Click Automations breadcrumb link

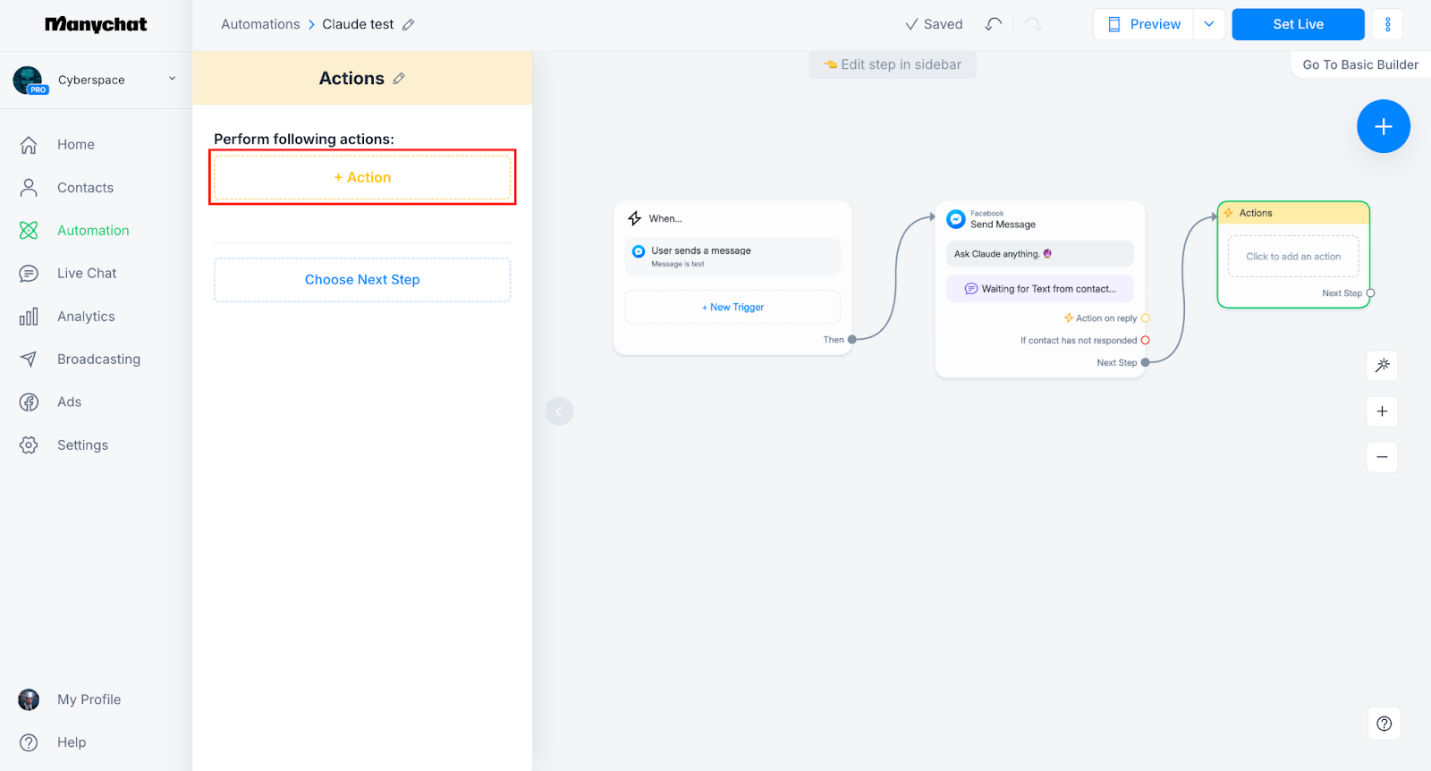click(260, 24)
